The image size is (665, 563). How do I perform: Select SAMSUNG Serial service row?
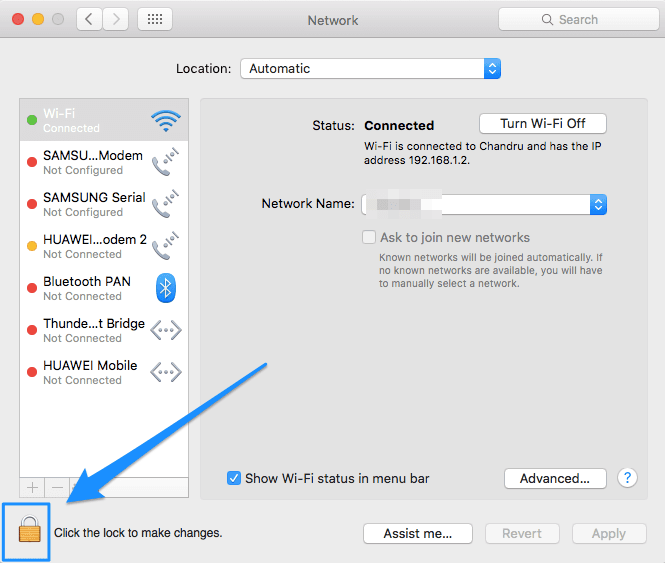104,204
